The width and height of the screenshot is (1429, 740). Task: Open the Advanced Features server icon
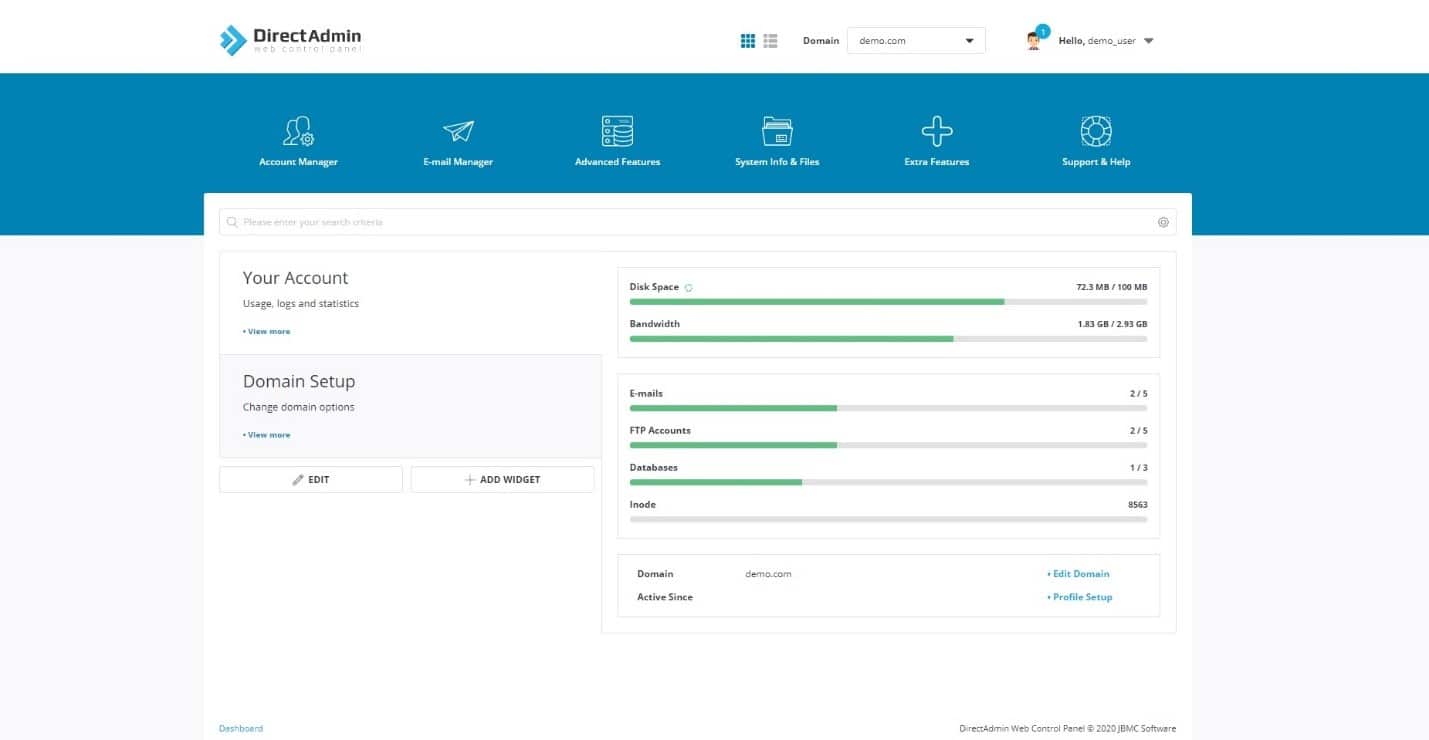pos(617,131)
